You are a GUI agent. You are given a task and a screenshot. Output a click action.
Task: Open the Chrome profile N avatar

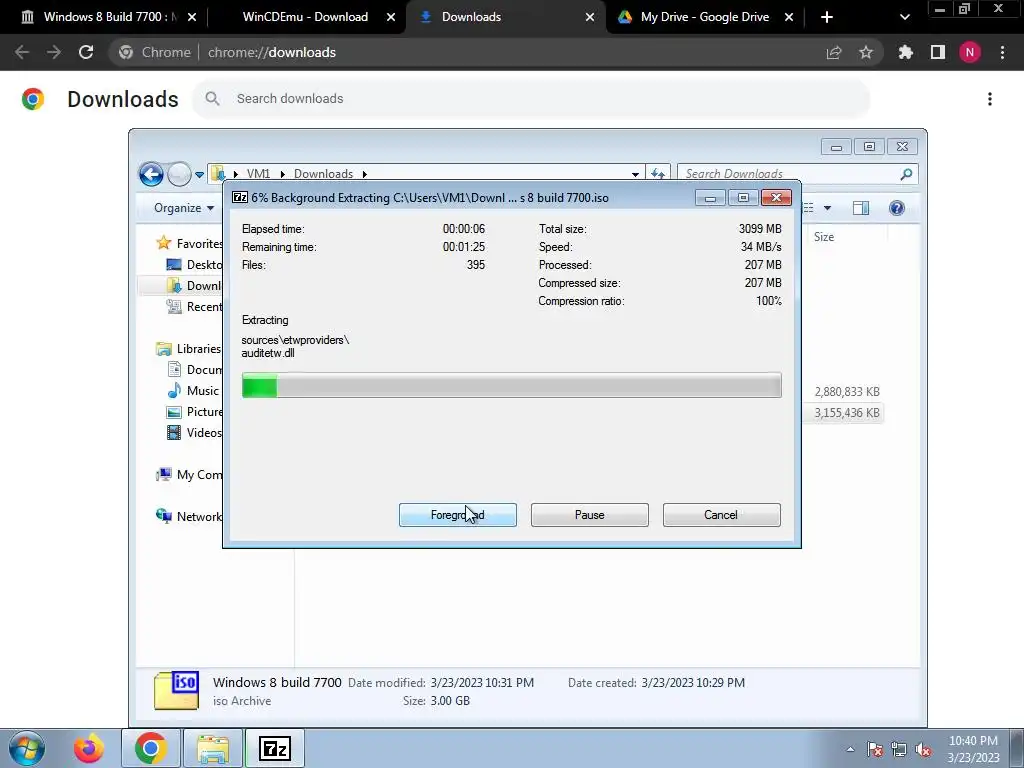970,52
